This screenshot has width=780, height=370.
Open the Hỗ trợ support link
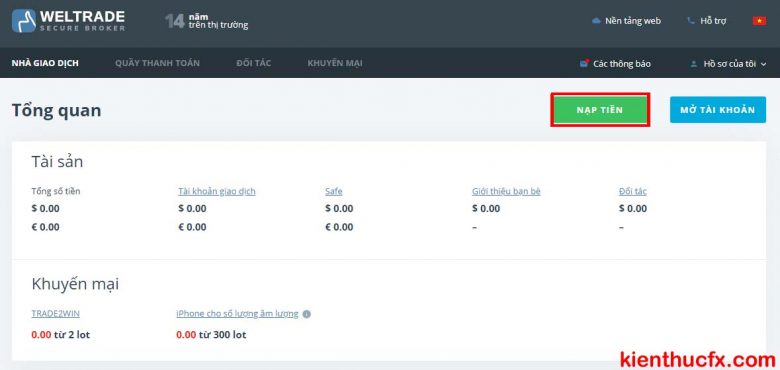pyautogui.click(x=713, y=21)
